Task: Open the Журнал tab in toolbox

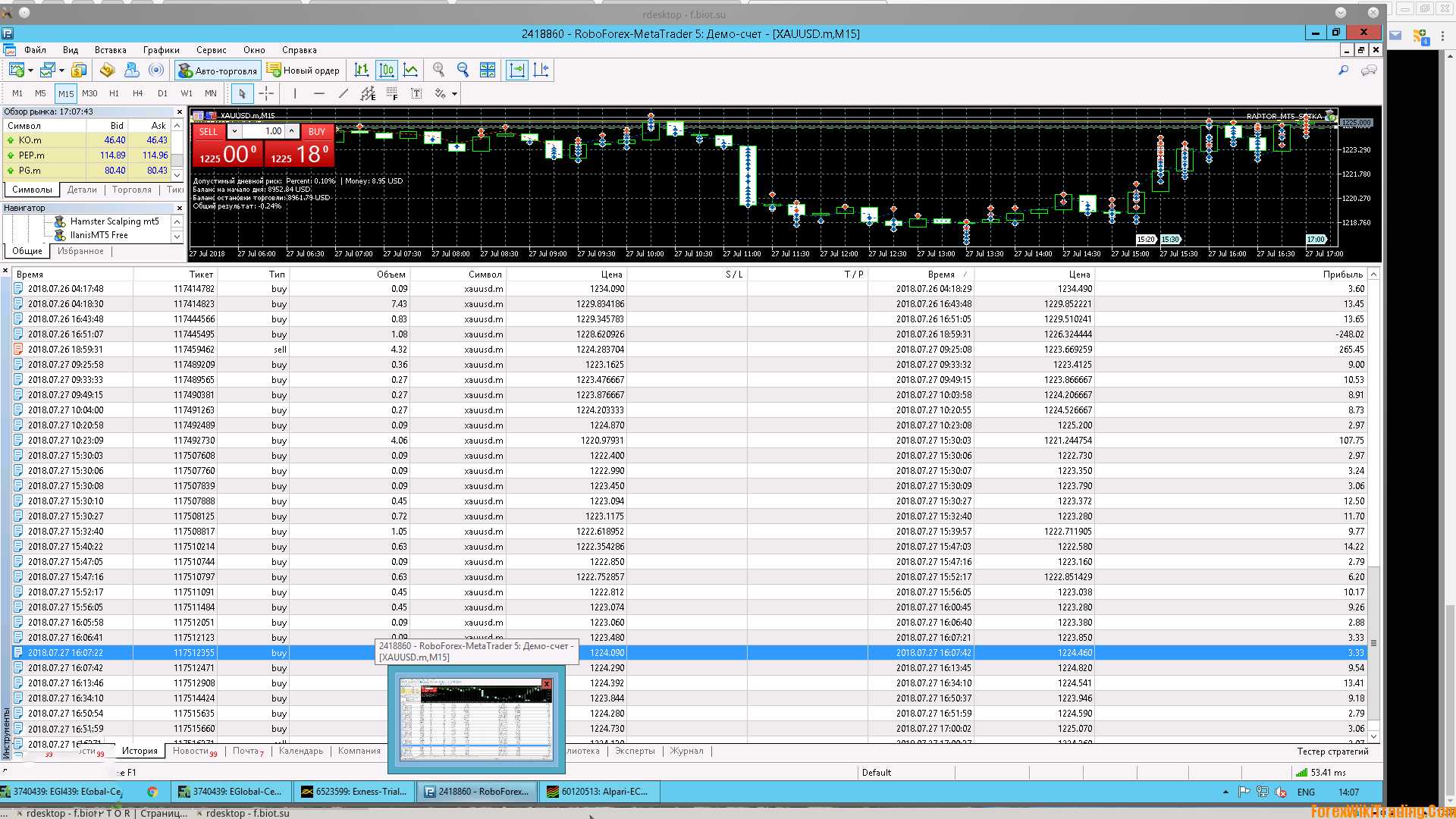Action: (686, 751)
